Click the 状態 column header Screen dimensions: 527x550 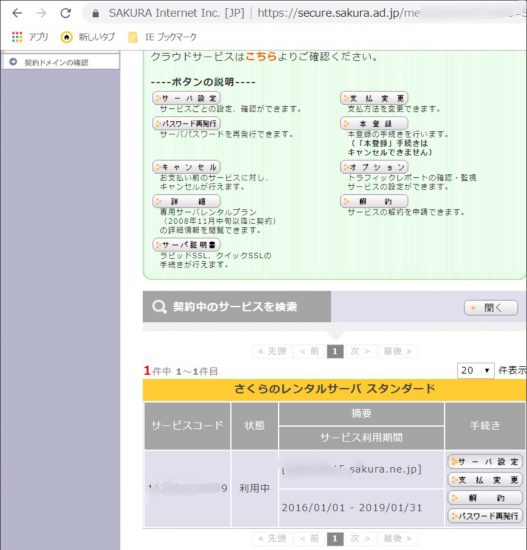coord(254,425)
